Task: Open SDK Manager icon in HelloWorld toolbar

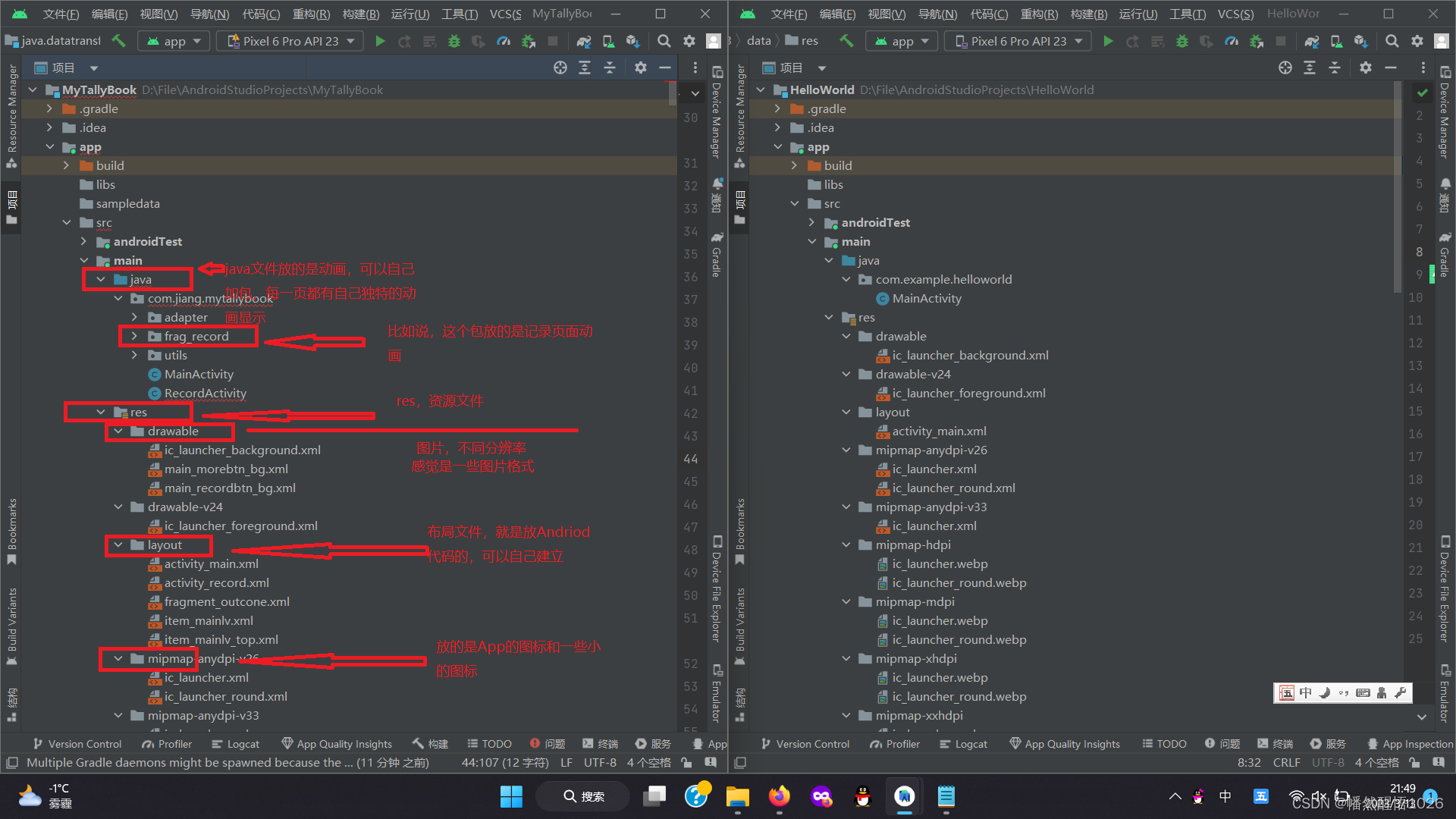Action: point(1360,41)
